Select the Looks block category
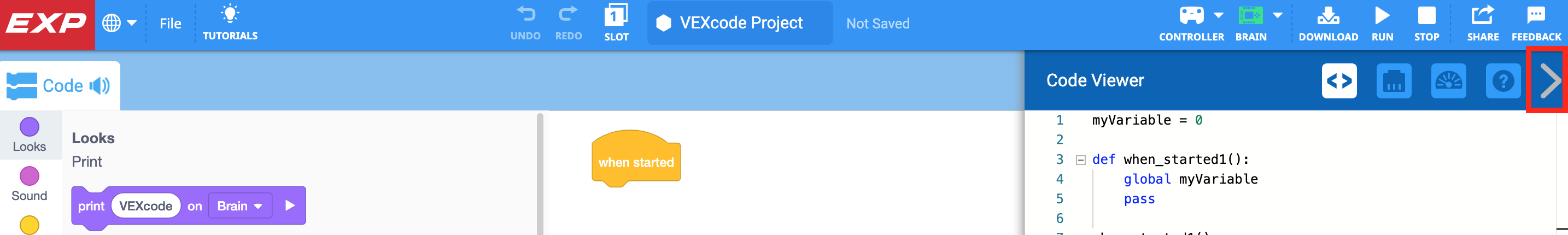 tap(29, 134)
